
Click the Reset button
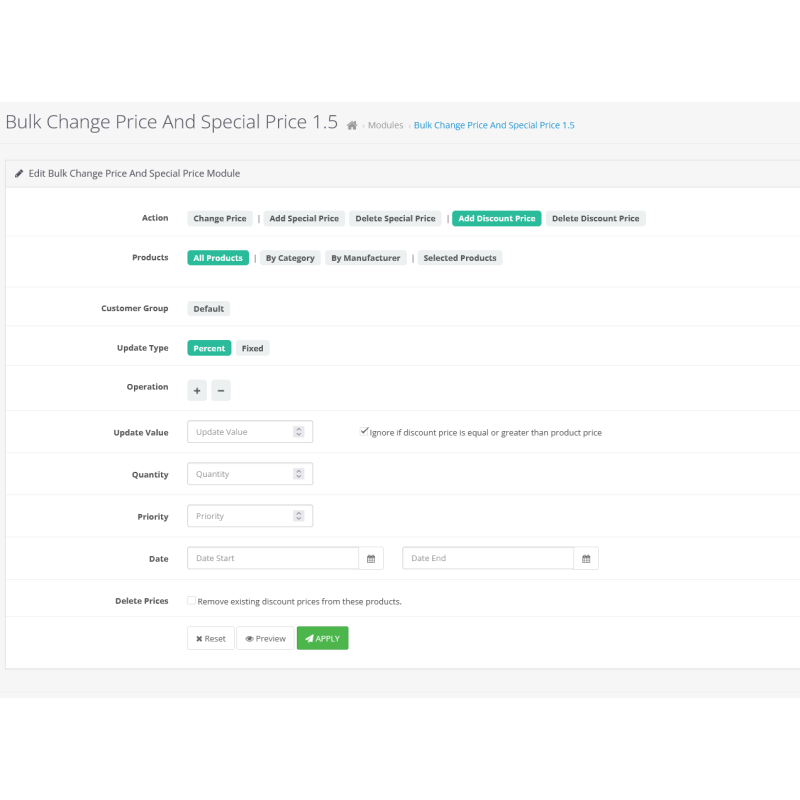(x=210, y=638)
